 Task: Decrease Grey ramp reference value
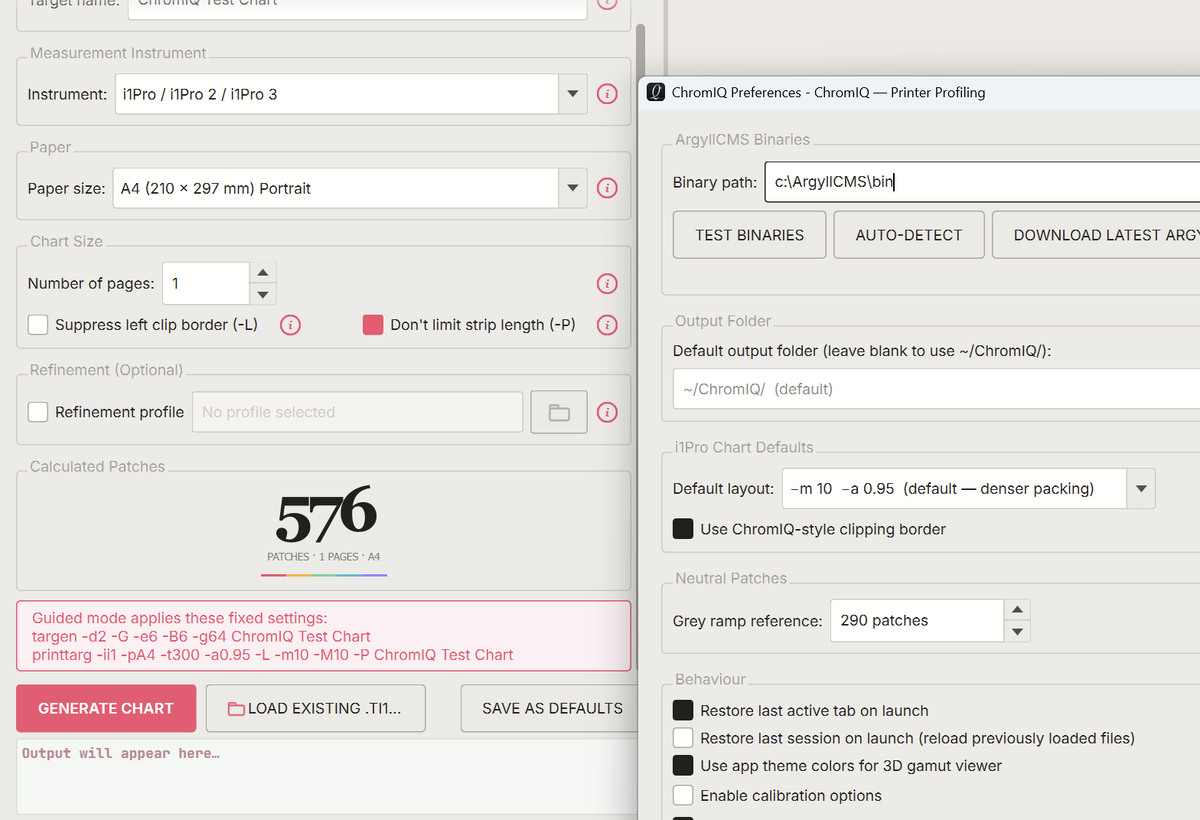(1017, 631)
